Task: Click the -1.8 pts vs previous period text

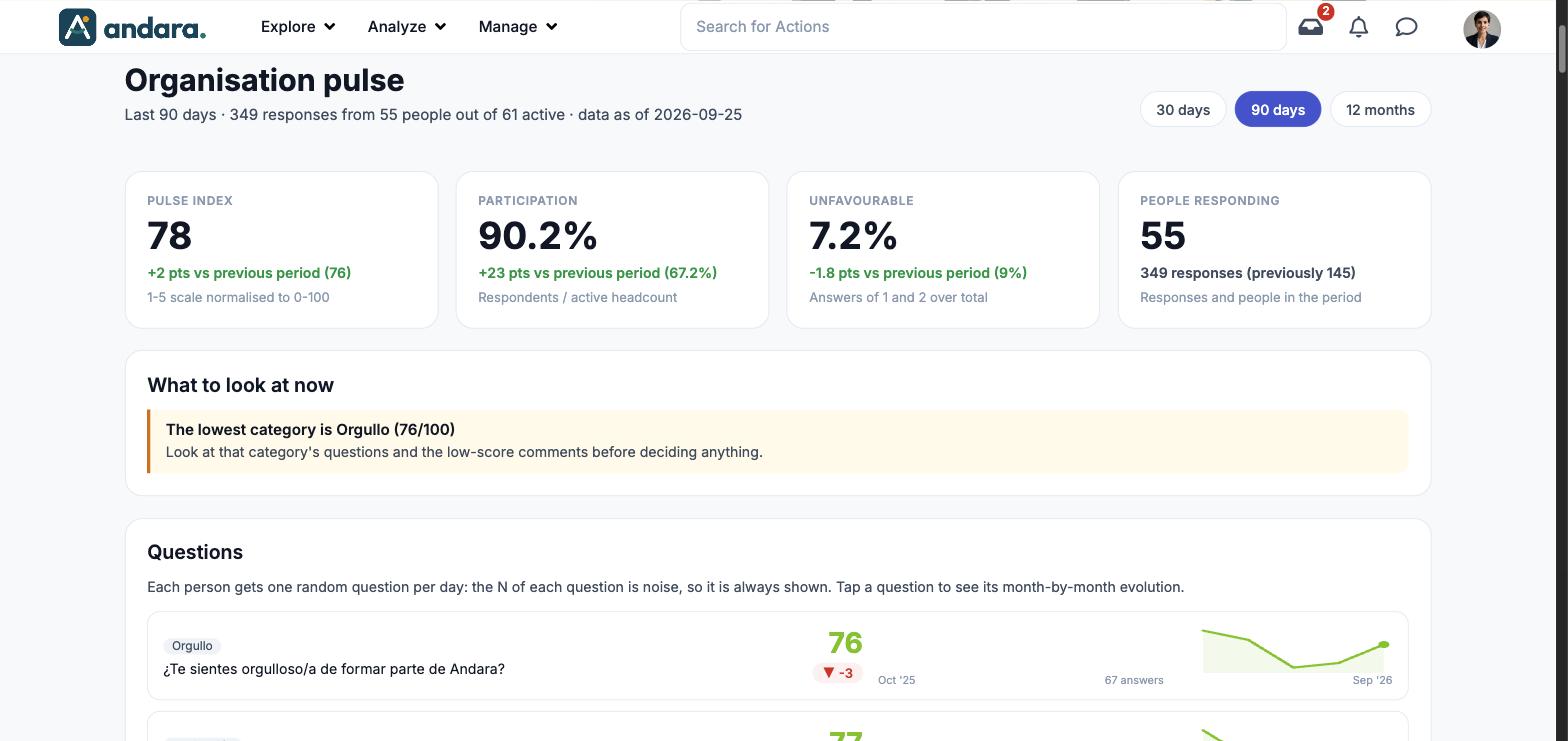Action: (x=918, y=273)
